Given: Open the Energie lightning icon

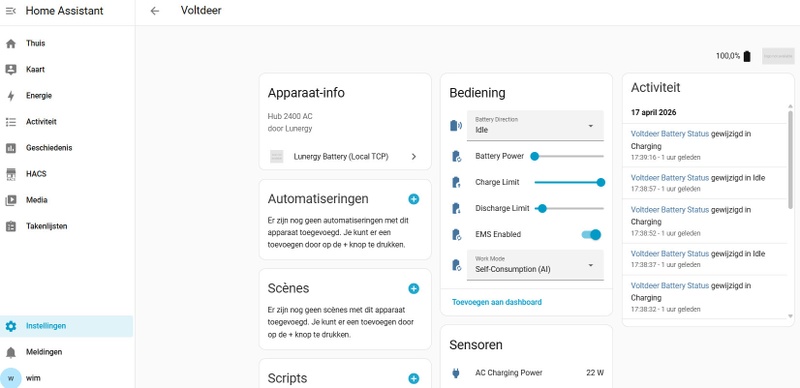Looking at the screenshot, I should pyautogui.click(x=11, y=95).
